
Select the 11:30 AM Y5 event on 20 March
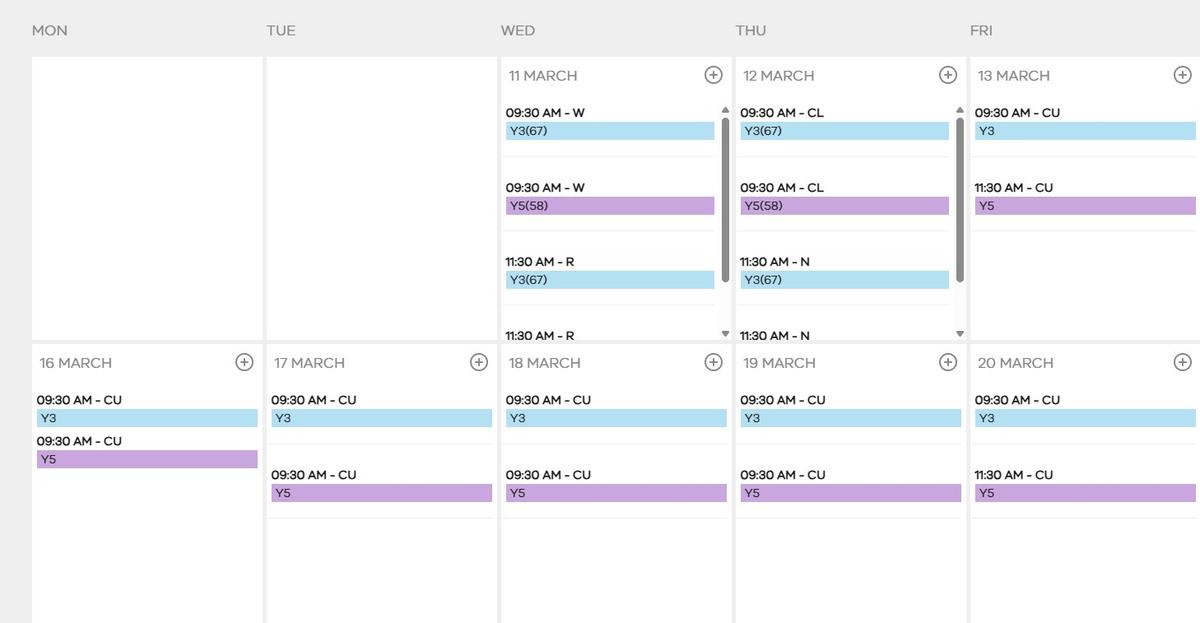[1085, 493]
